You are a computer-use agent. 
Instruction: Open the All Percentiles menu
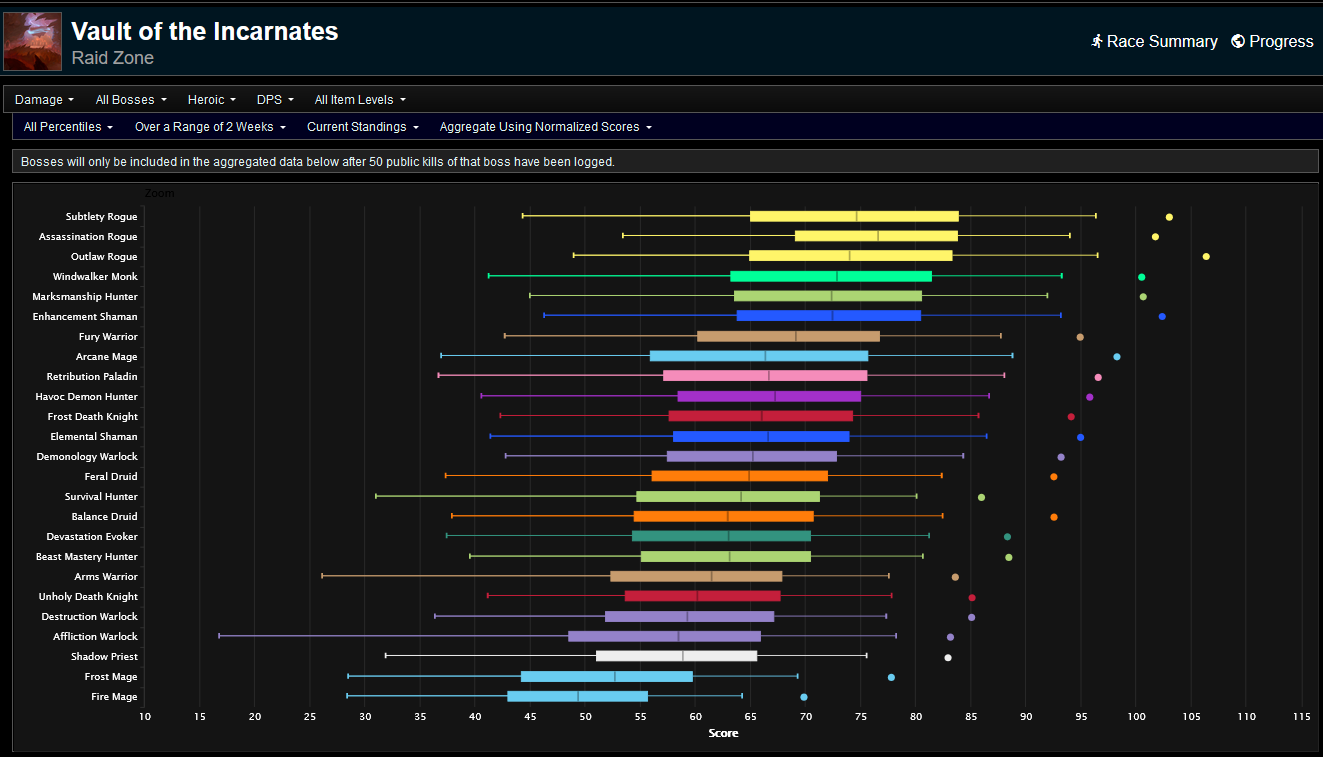coord(68,127)
